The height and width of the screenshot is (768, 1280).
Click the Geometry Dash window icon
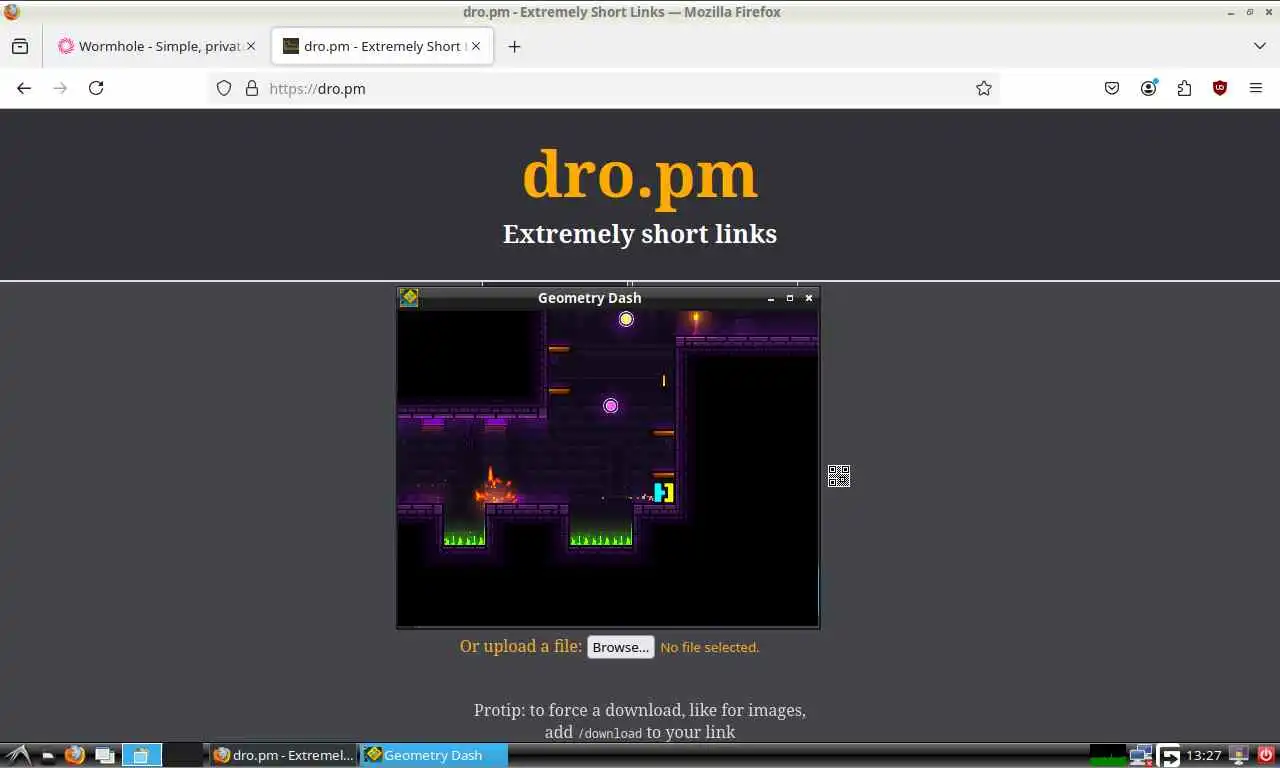pyautogui.click(x=409, y=297)
